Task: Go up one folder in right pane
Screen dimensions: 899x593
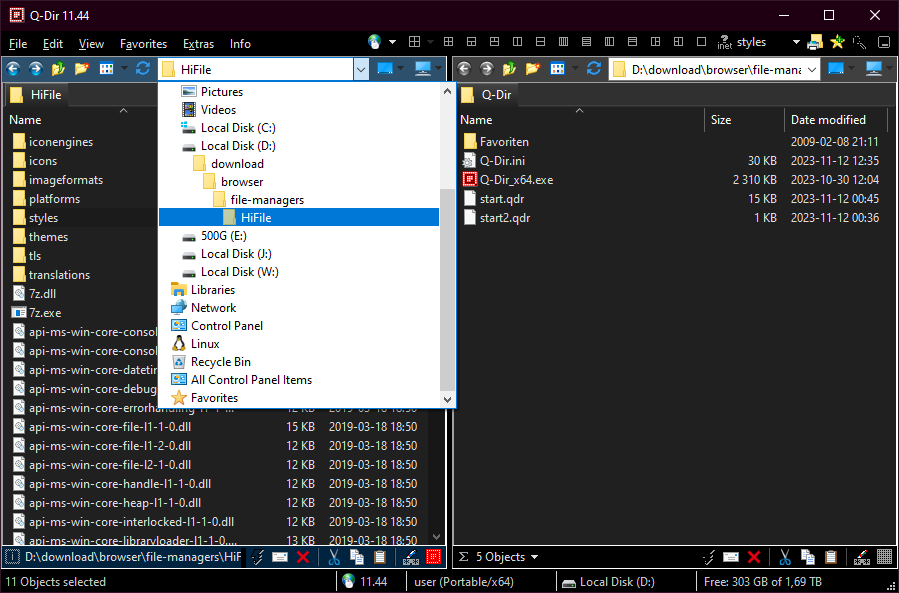Action: tap(510, 69)
